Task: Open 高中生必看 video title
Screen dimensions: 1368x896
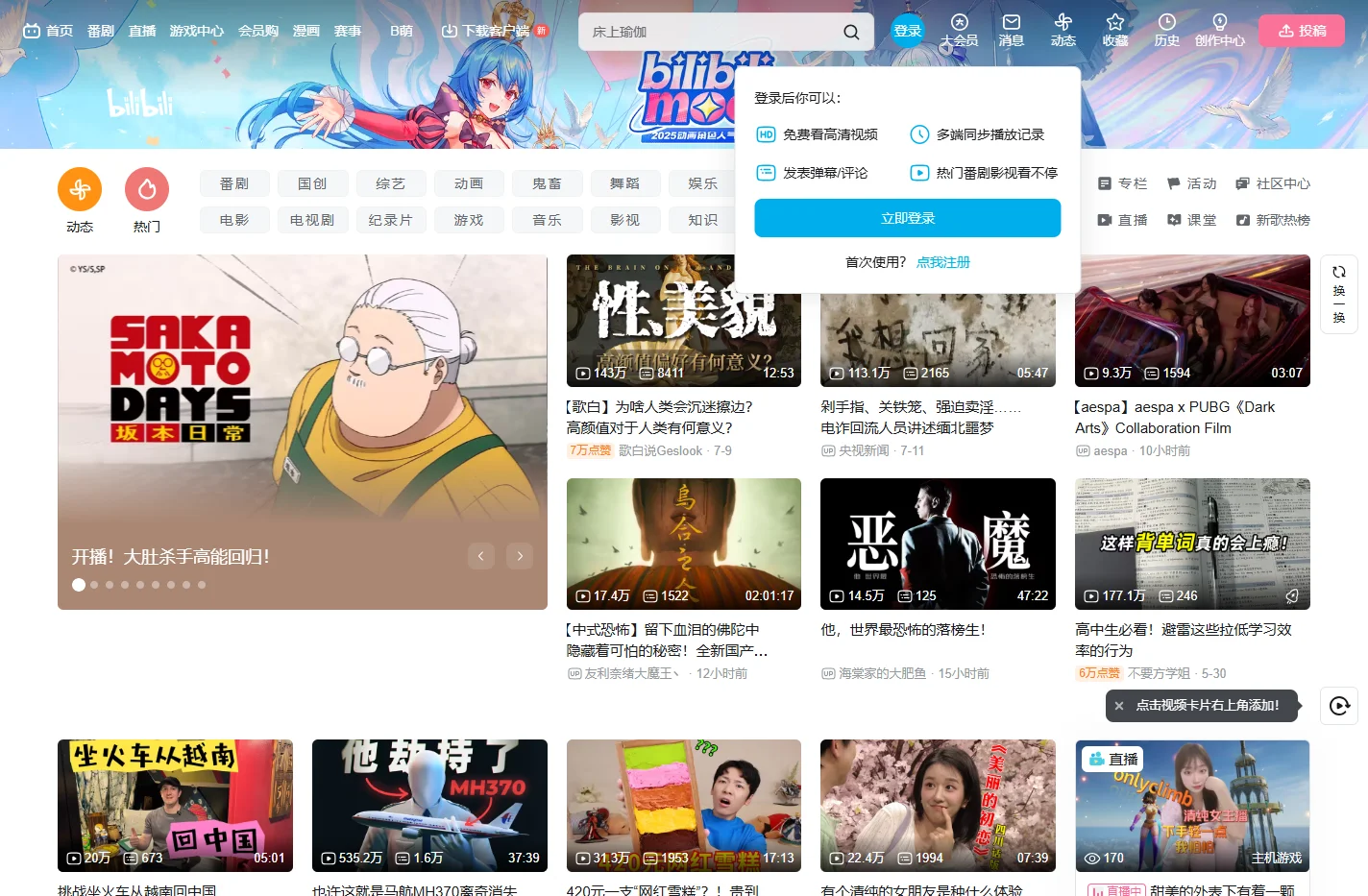Action: tap(1184, 641)
